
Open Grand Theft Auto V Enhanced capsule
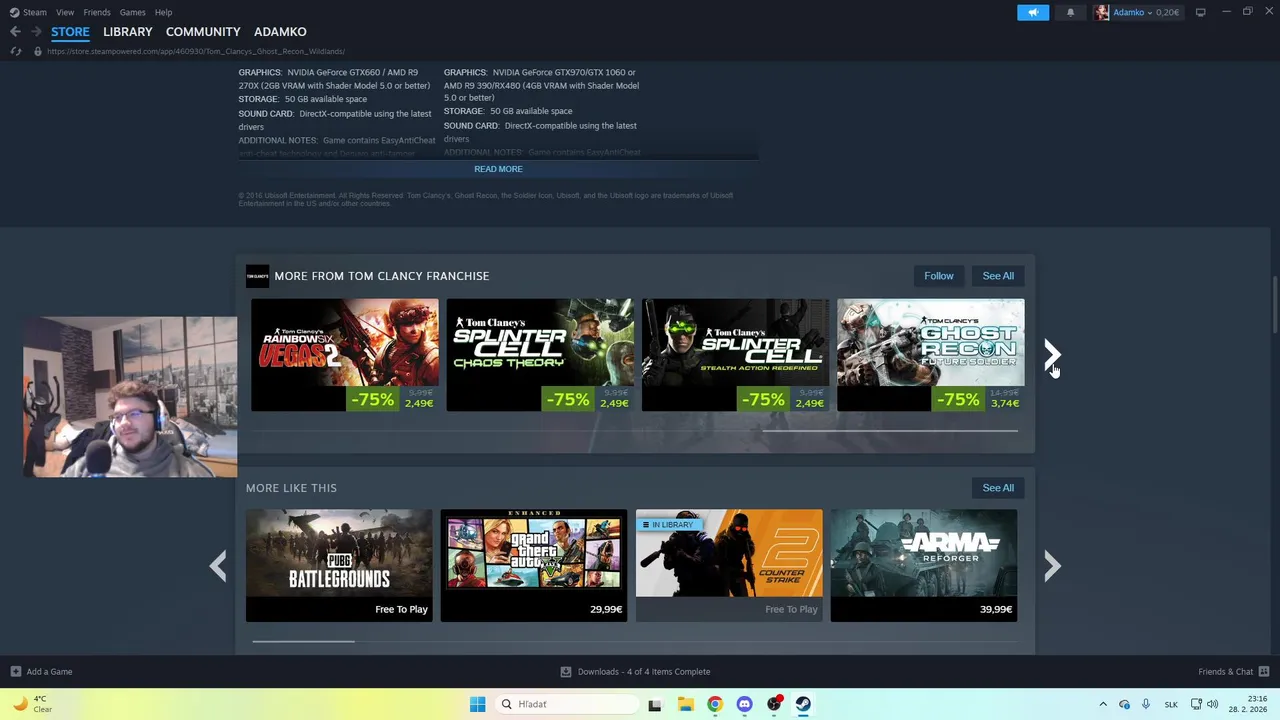click(534, 566)
